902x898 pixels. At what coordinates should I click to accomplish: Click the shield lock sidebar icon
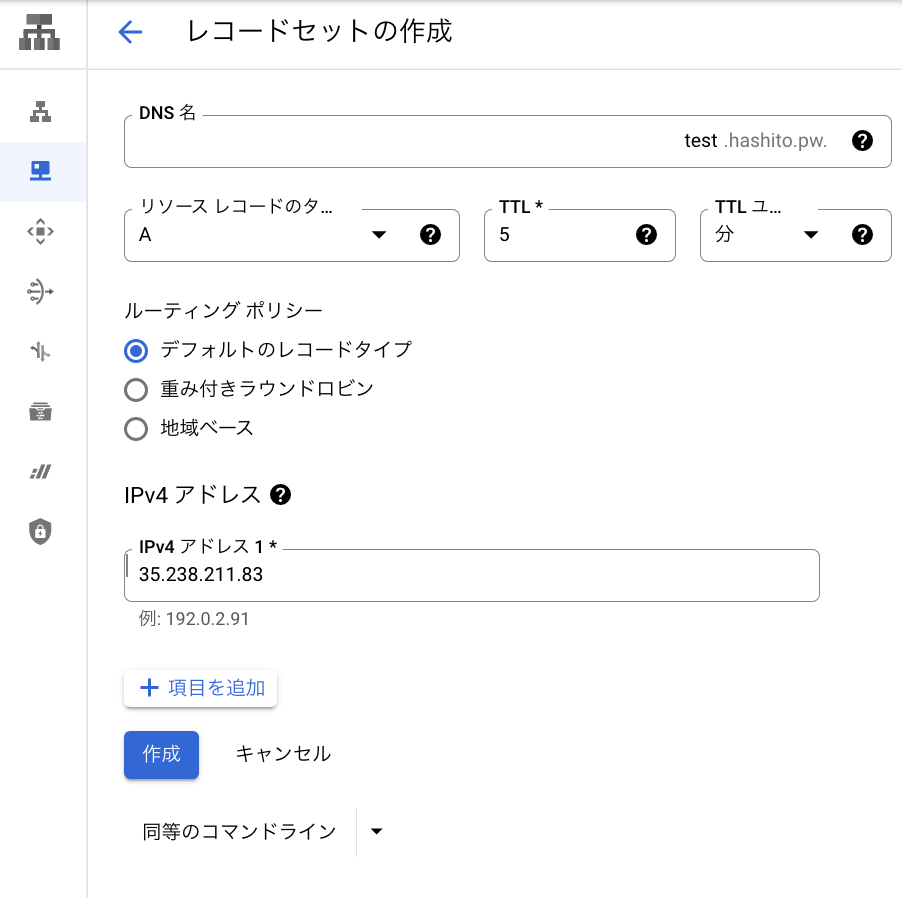(x=40, y=531)
